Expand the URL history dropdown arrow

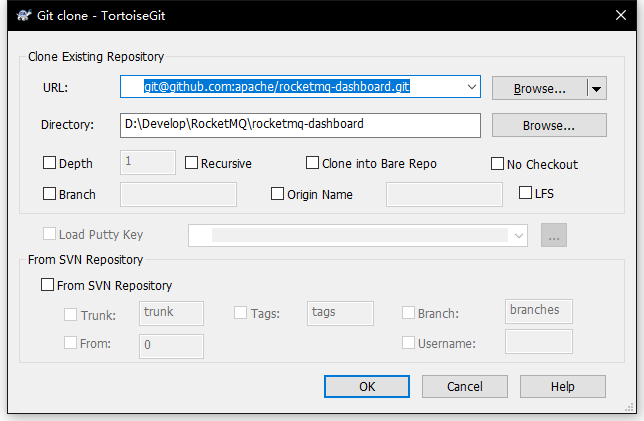point(472,87)
